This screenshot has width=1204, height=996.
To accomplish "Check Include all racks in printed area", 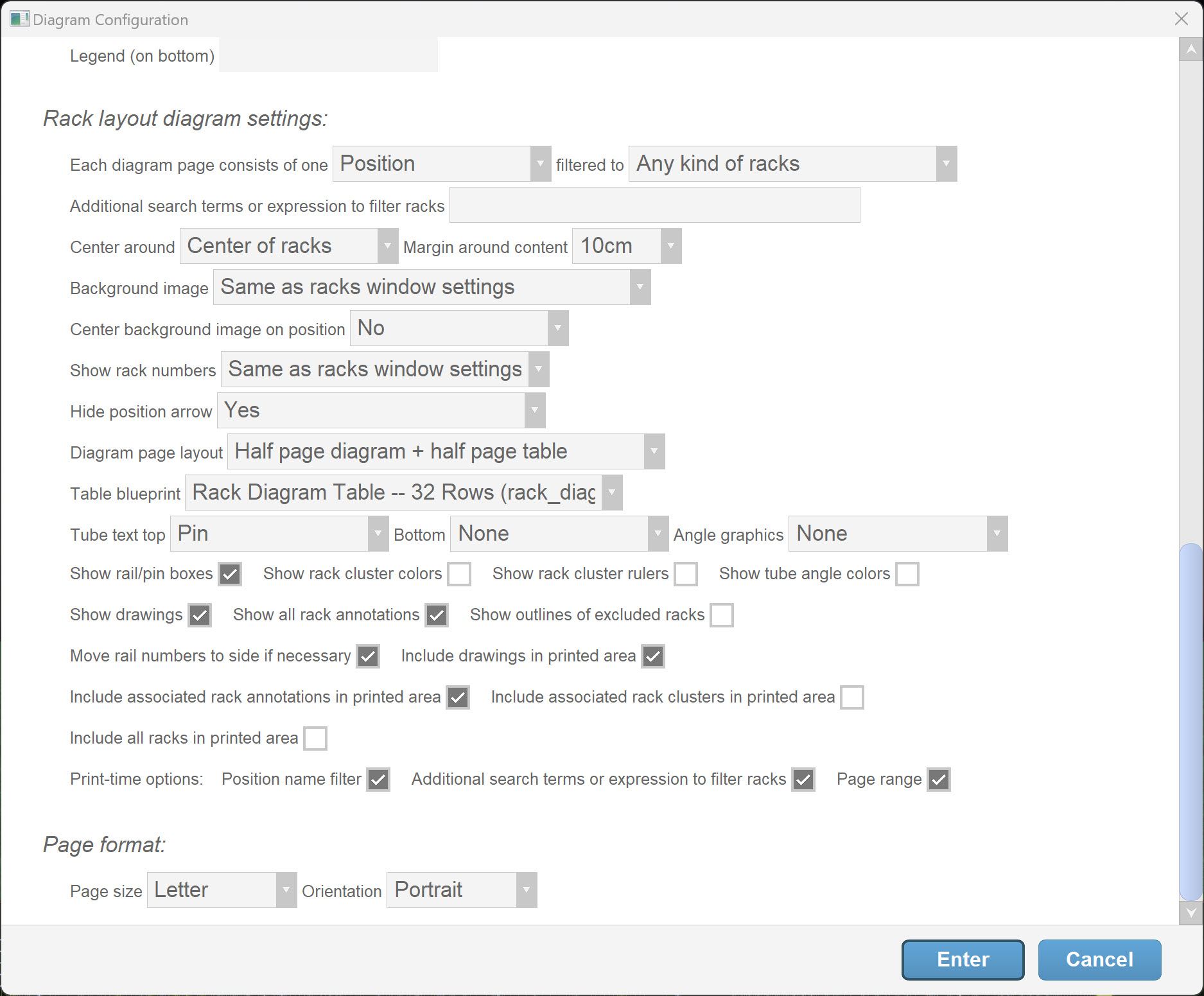I will click(315, 738).
